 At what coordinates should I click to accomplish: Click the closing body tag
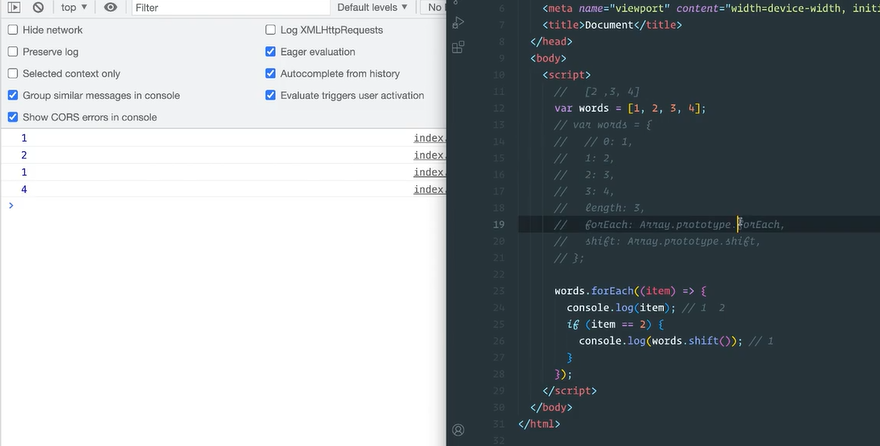(552, 407)
